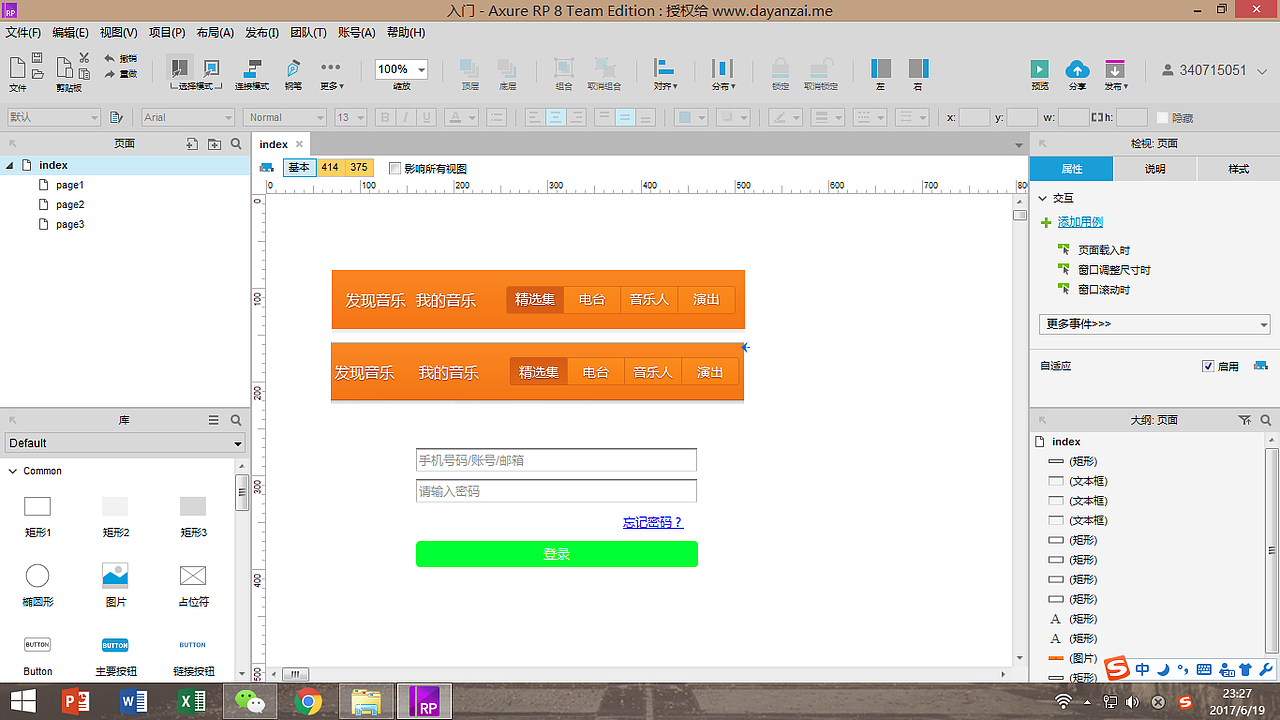Screen dimensions: 1280x720
Task: Add a new folder in Pages panel
Action: click(x=214, y=144)
